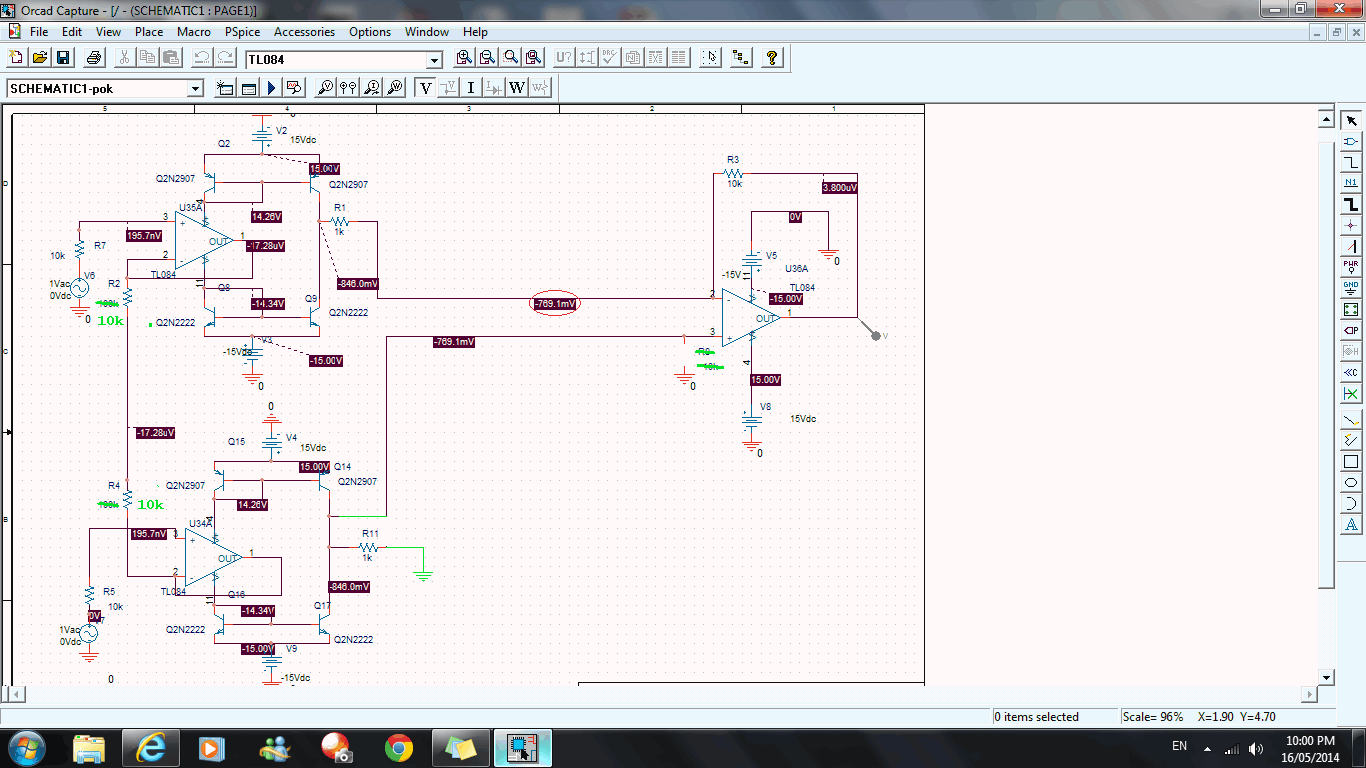Screen dimensions: 1366x768
Task: Toggle bias voltage display V button
Action: (x=426, y=88)
